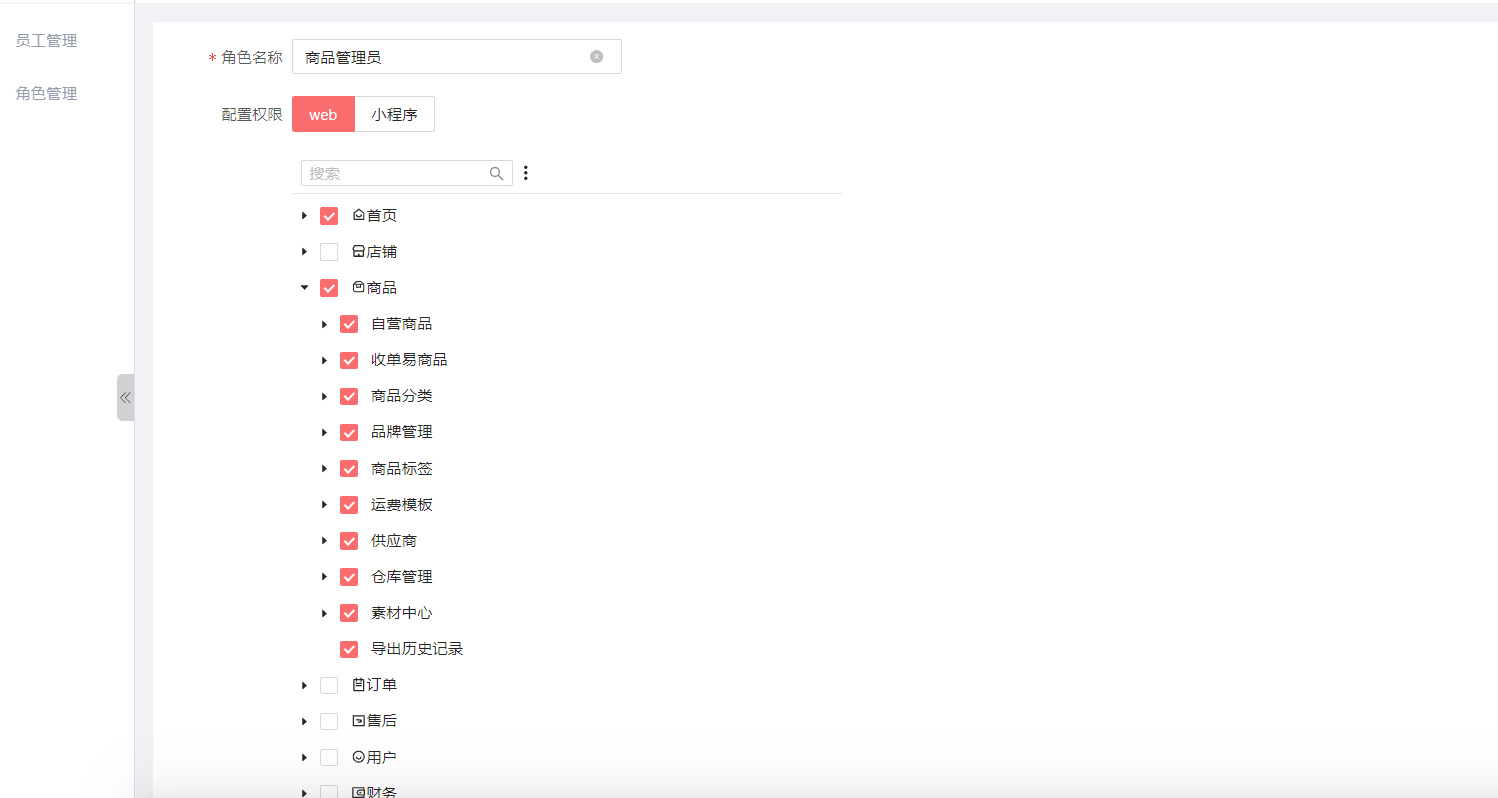Screen dimensions: 1498x798
Task: Open 角色管理 in the sidebar
Action: [x=47, y=94]
